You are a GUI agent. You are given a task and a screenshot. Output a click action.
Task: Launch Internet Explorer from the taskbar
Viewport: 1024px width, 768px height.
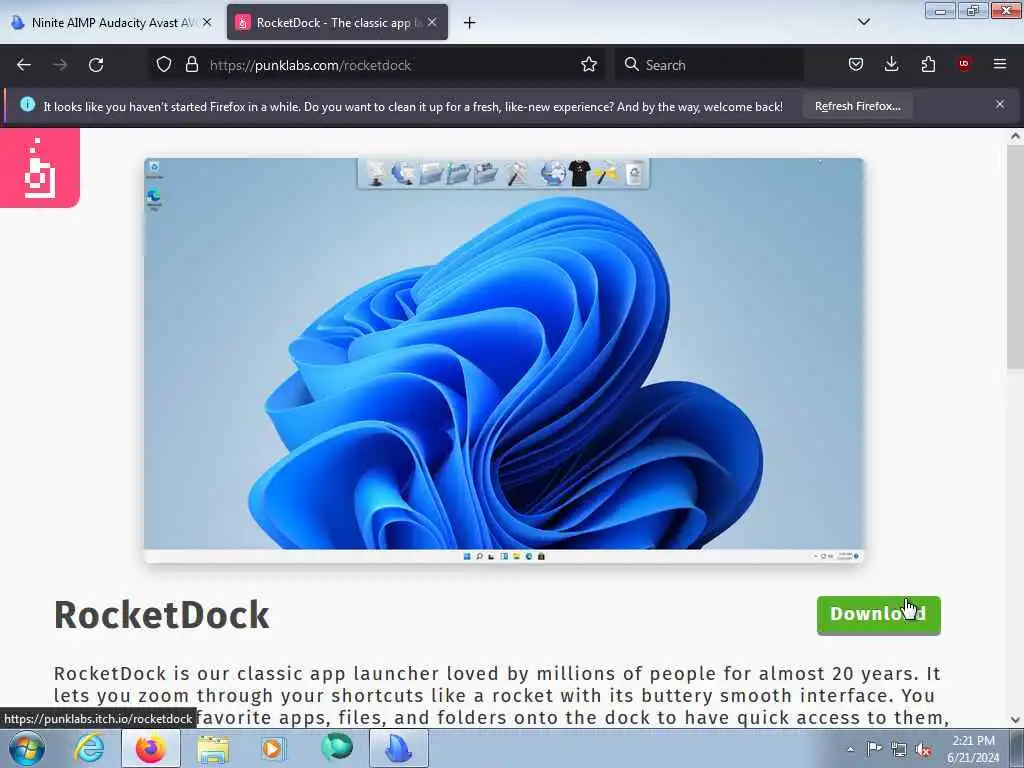tap(89, 748)
